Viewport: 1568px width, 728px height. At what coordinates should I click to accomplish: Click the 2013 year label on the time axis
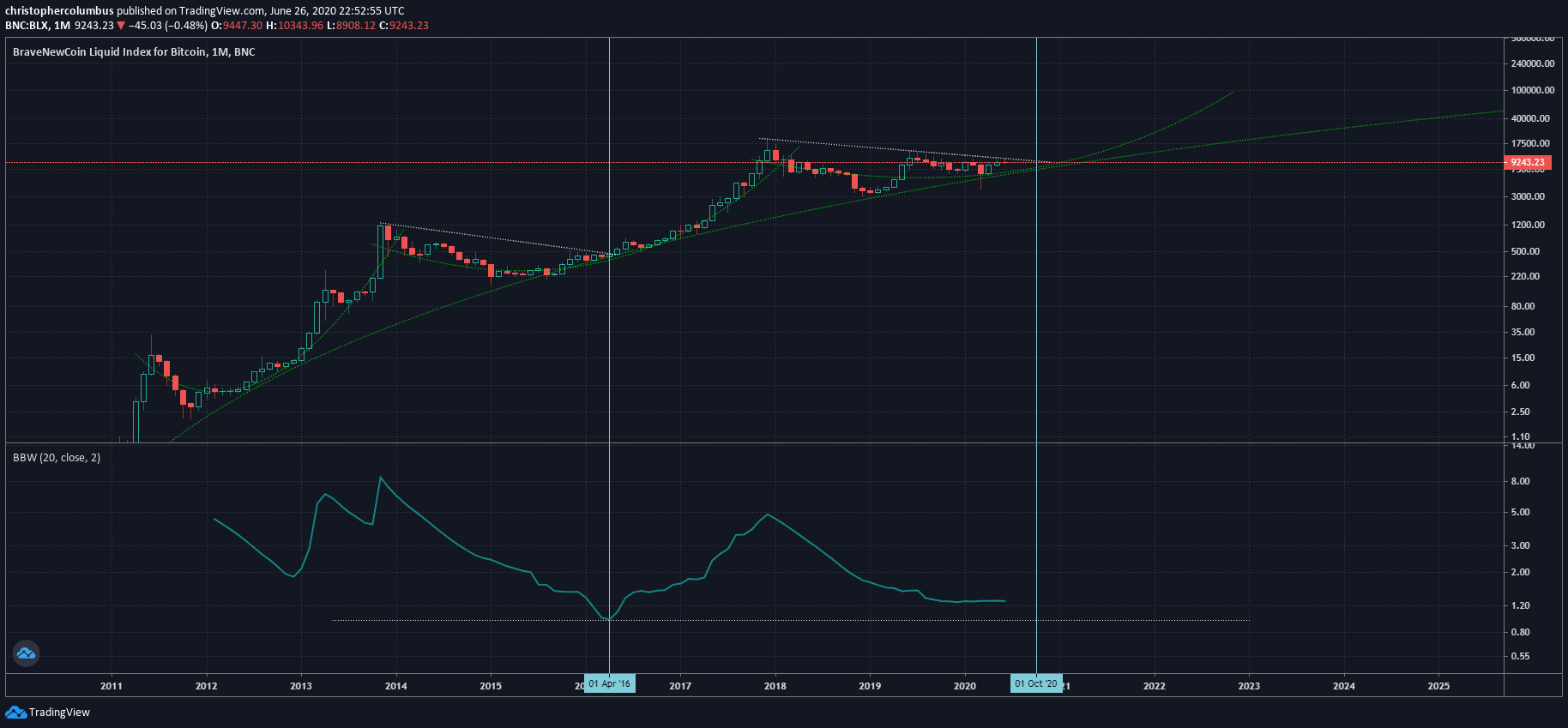coord(301,685)
